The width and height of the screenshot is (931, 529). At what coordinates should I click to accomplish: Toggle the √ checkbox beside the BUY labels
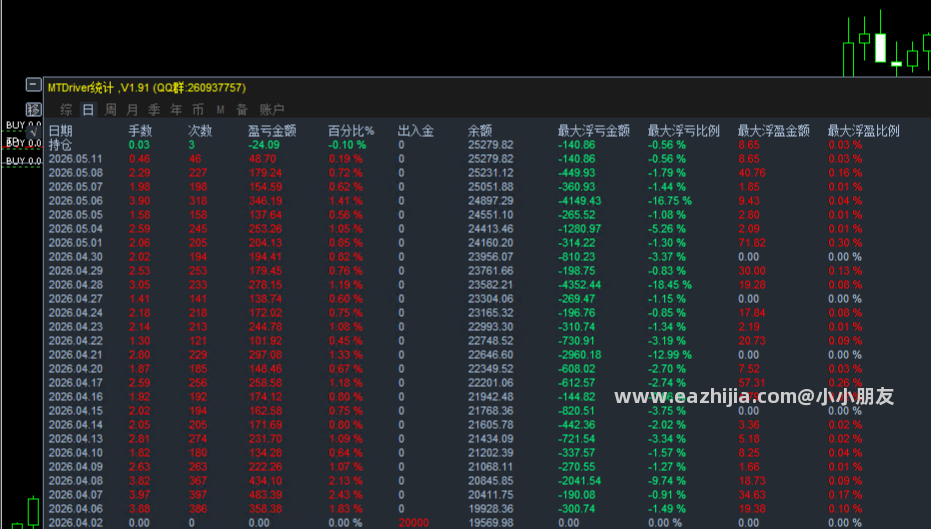pyautogui.click(x=34, y=131)
